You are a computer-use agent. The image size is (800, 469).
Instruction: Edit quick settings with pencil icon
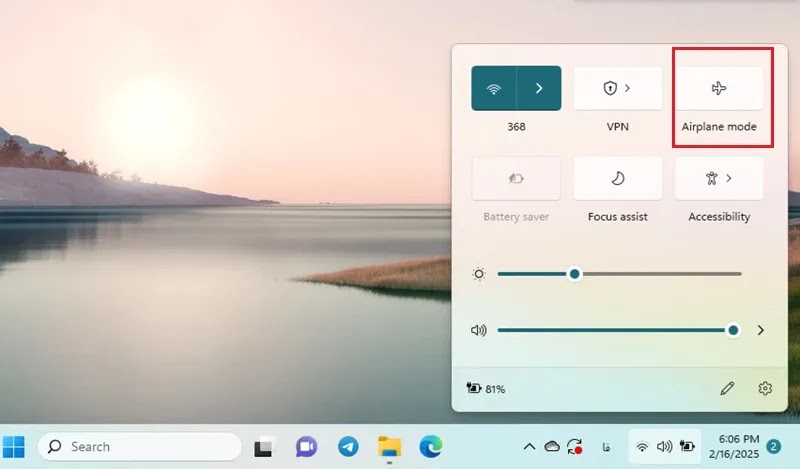click(x=727, y=388)
